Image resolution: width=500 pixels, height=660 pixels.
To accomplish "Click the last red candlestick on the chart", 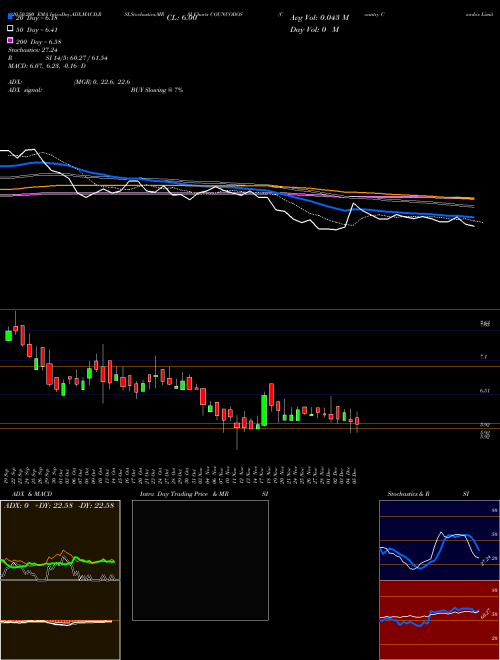I will point(357,420).
